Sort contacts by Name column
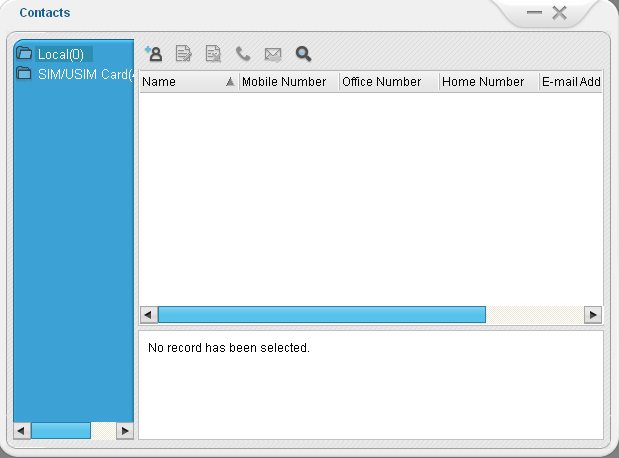619x458 pixels. point(189,82)
